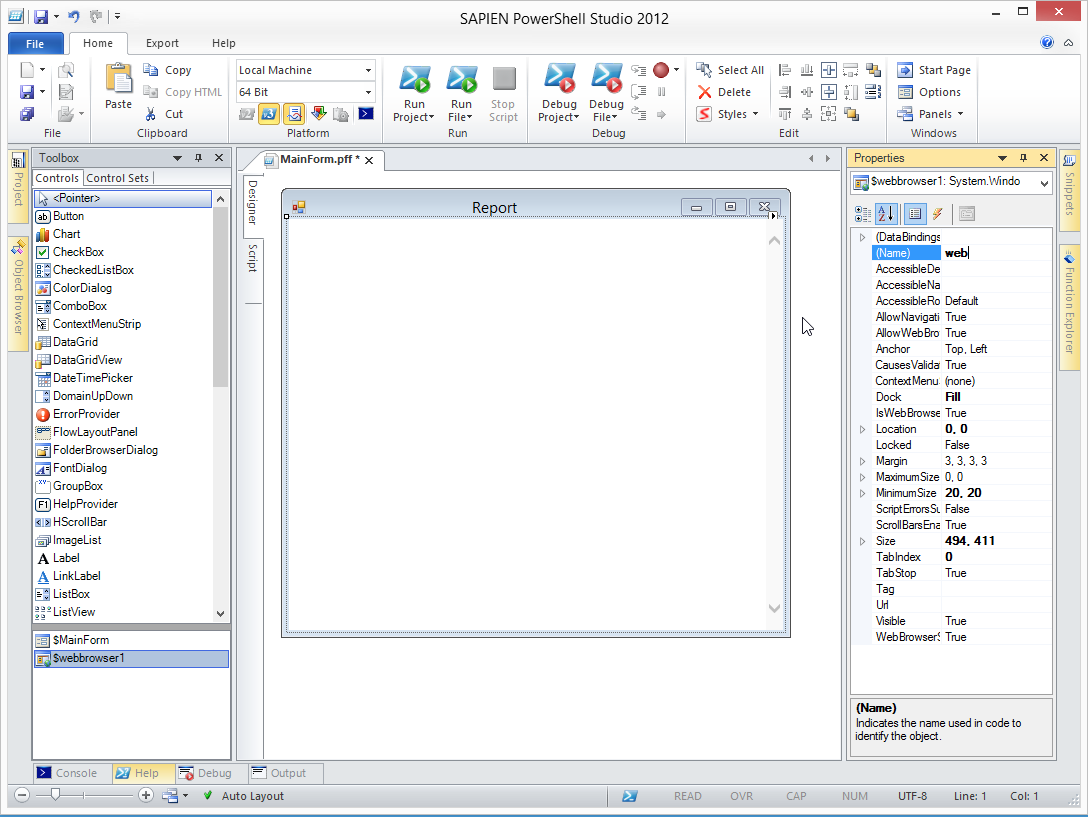
Task: Click the Debug File icon
Action: pos(606,80)
